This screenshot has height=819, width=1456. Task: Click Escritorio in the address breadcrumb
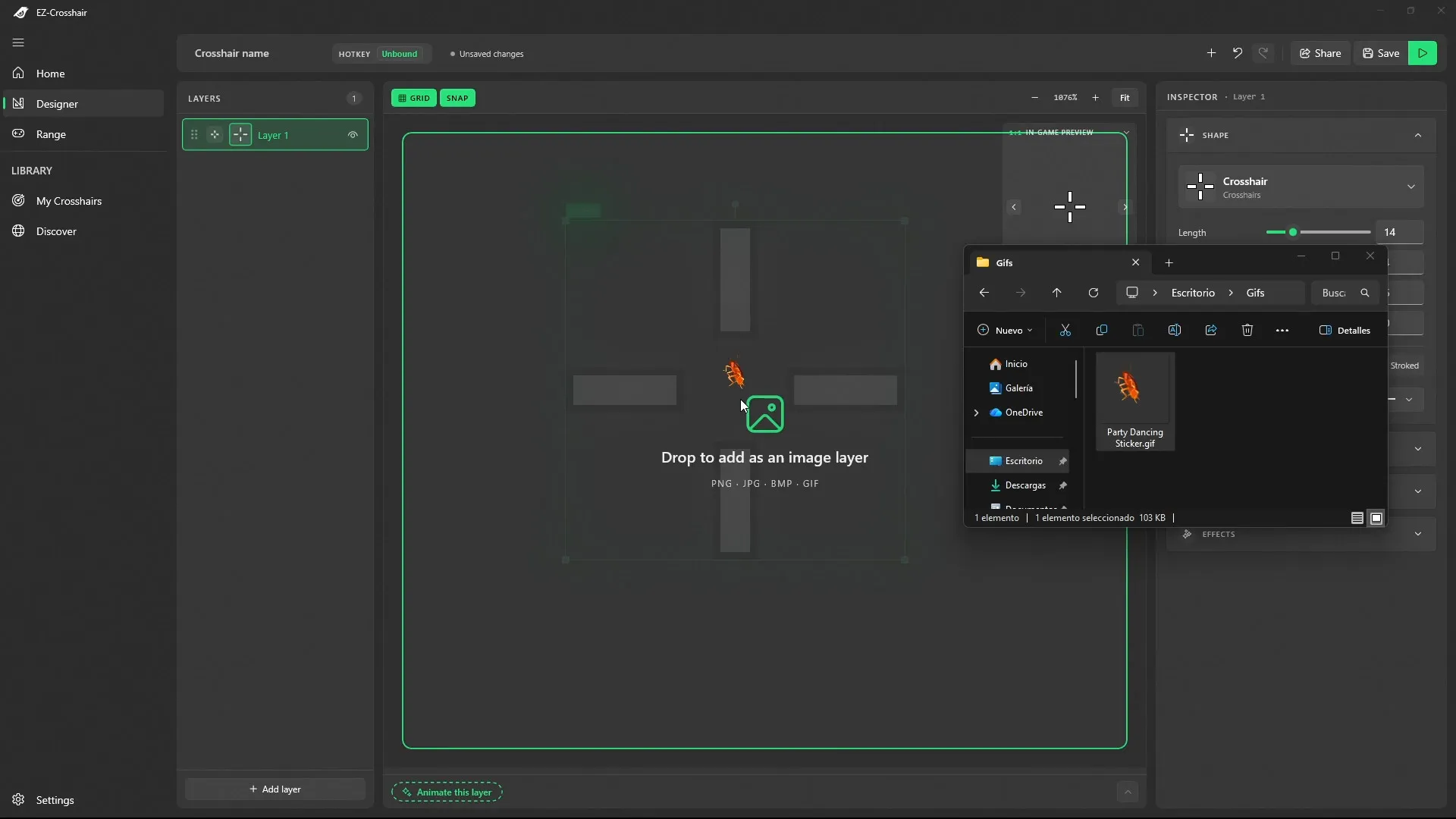1193,293
